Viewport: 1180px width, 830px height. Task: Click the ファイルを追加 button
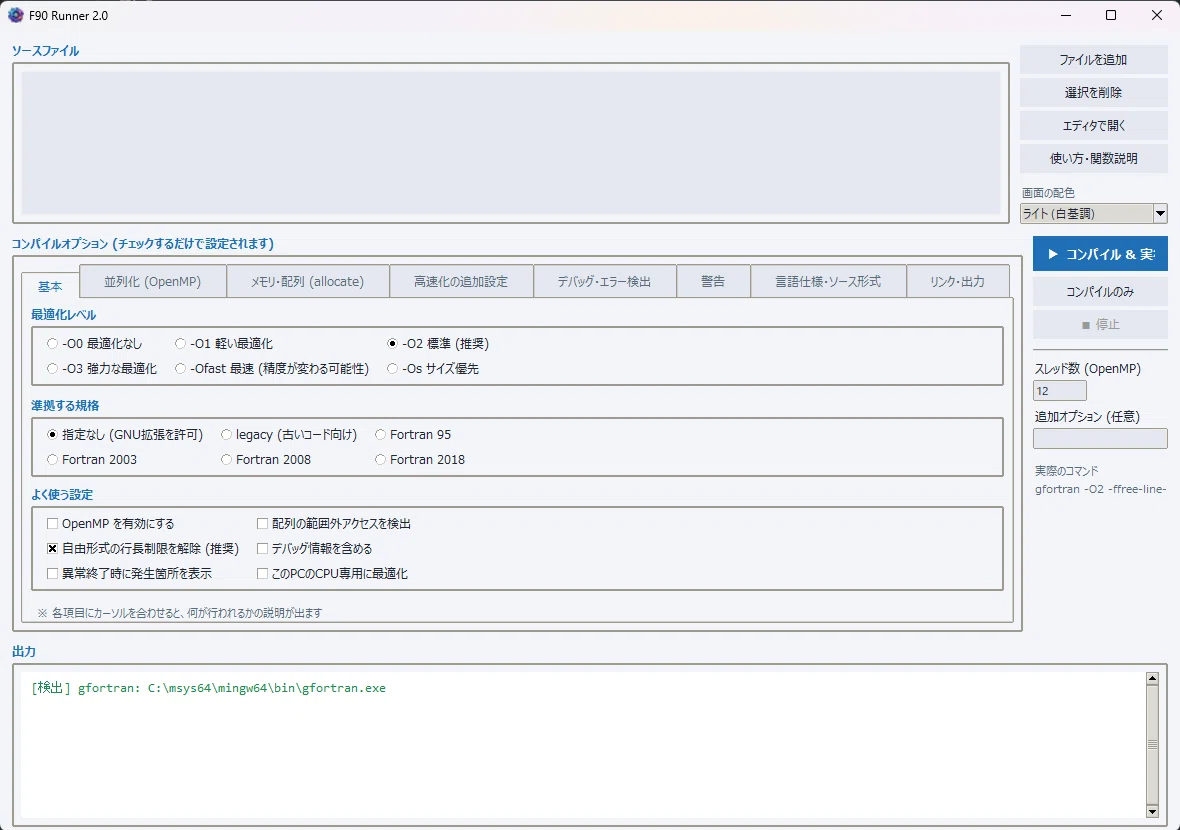pos(1093,59)
